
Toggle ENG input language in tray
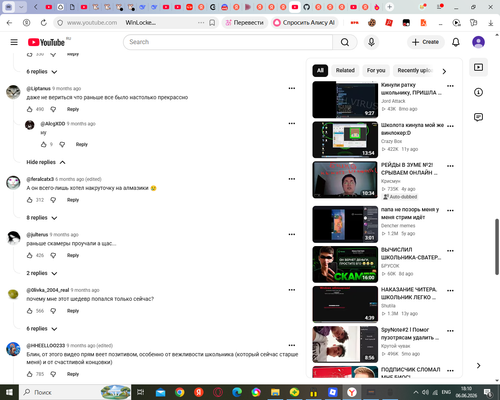coord(446,392)
